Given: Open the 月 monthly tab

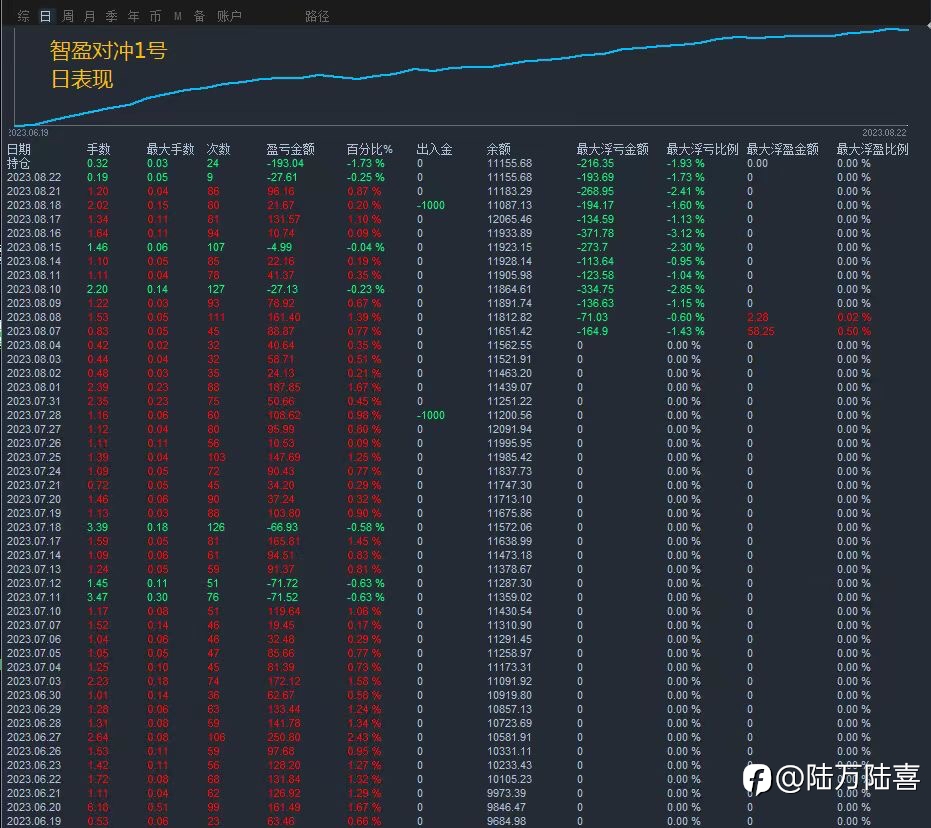Looking at the screenshot, I should [x=90, y=16].
